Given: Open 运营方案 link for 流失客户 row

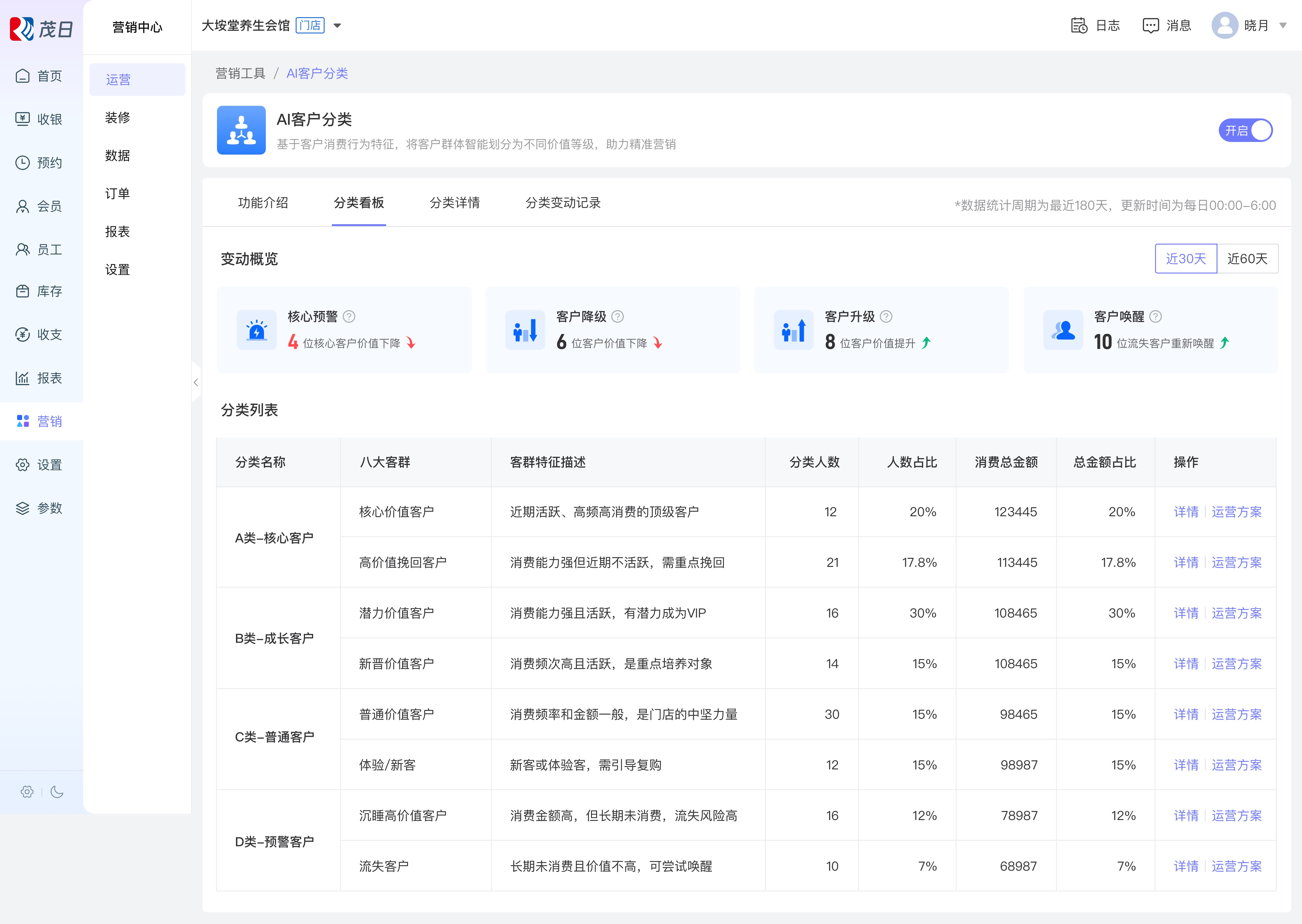Looking at the screenshot, I should point(1236,866).
